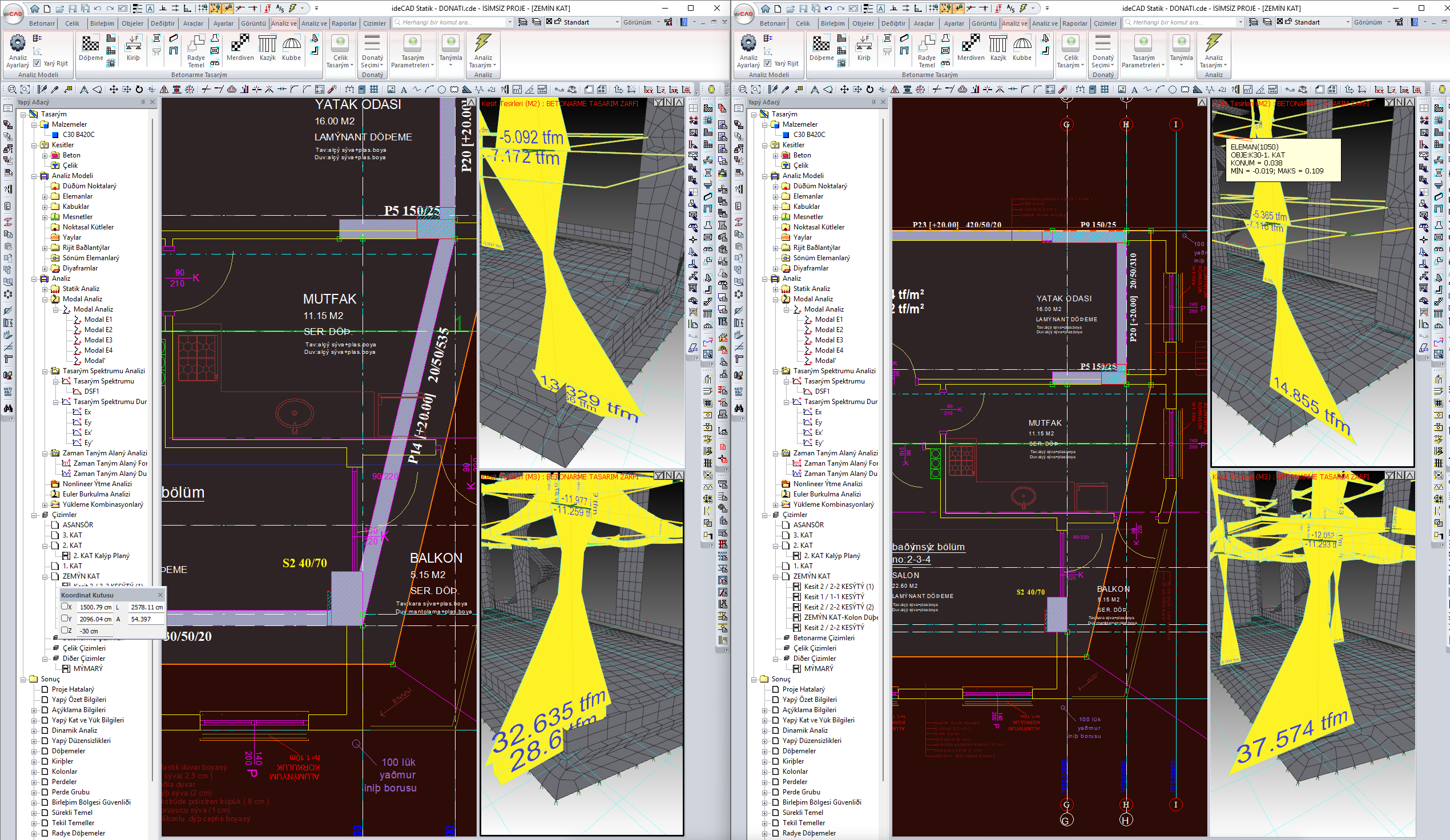The image size is (1450, 840).
Task: Open the Betonarme ribbon tab in left window
Action: click(x=42, y=23)
